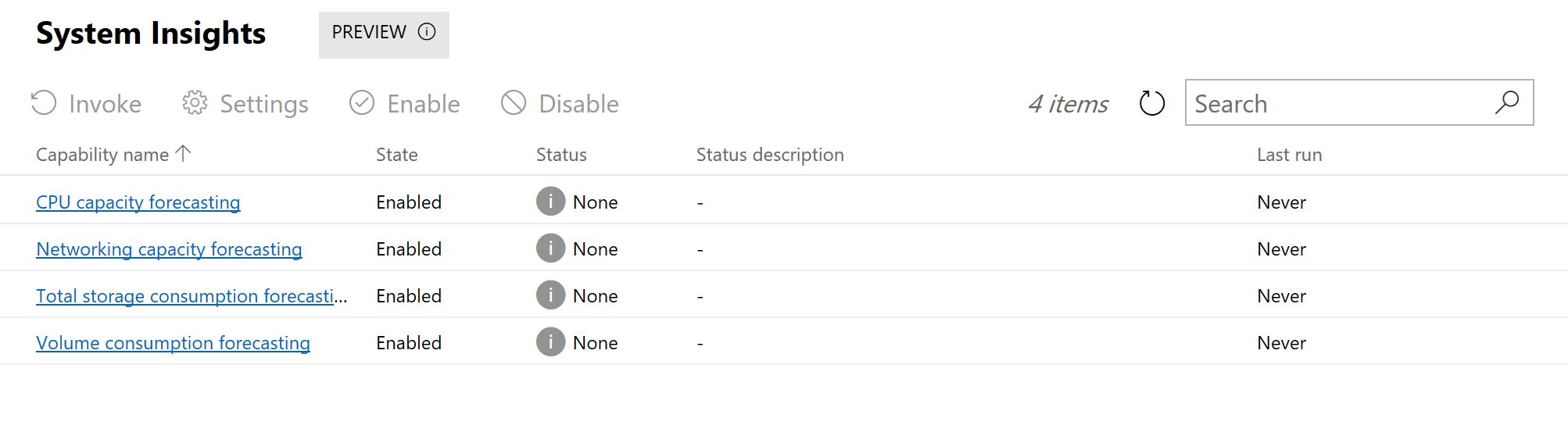Open Total storage consumption forecasting link

tap(192, 296)
